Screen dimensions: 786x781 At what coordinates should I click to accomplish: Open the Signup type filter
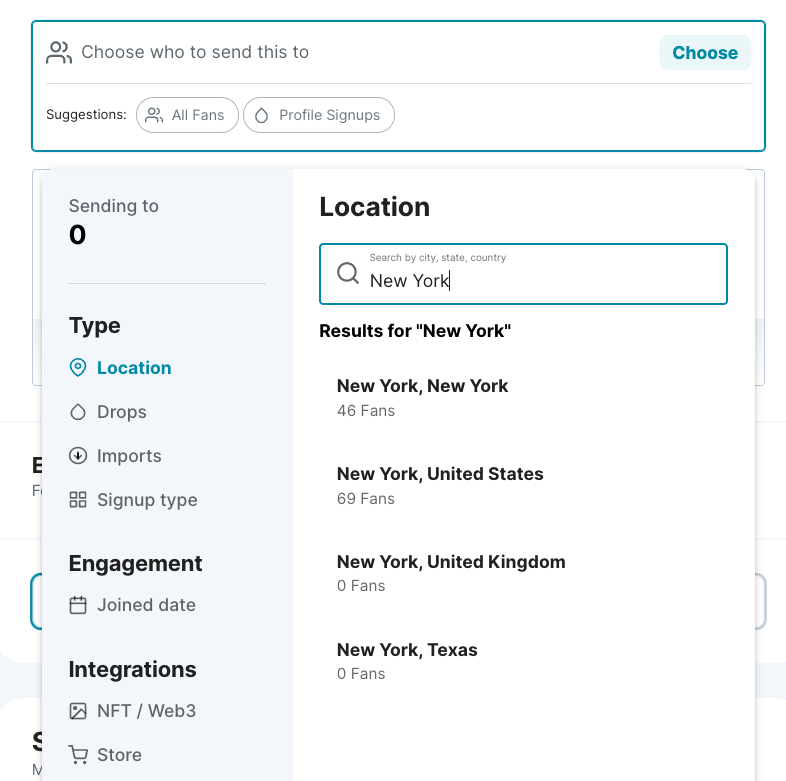coord(146,500)
